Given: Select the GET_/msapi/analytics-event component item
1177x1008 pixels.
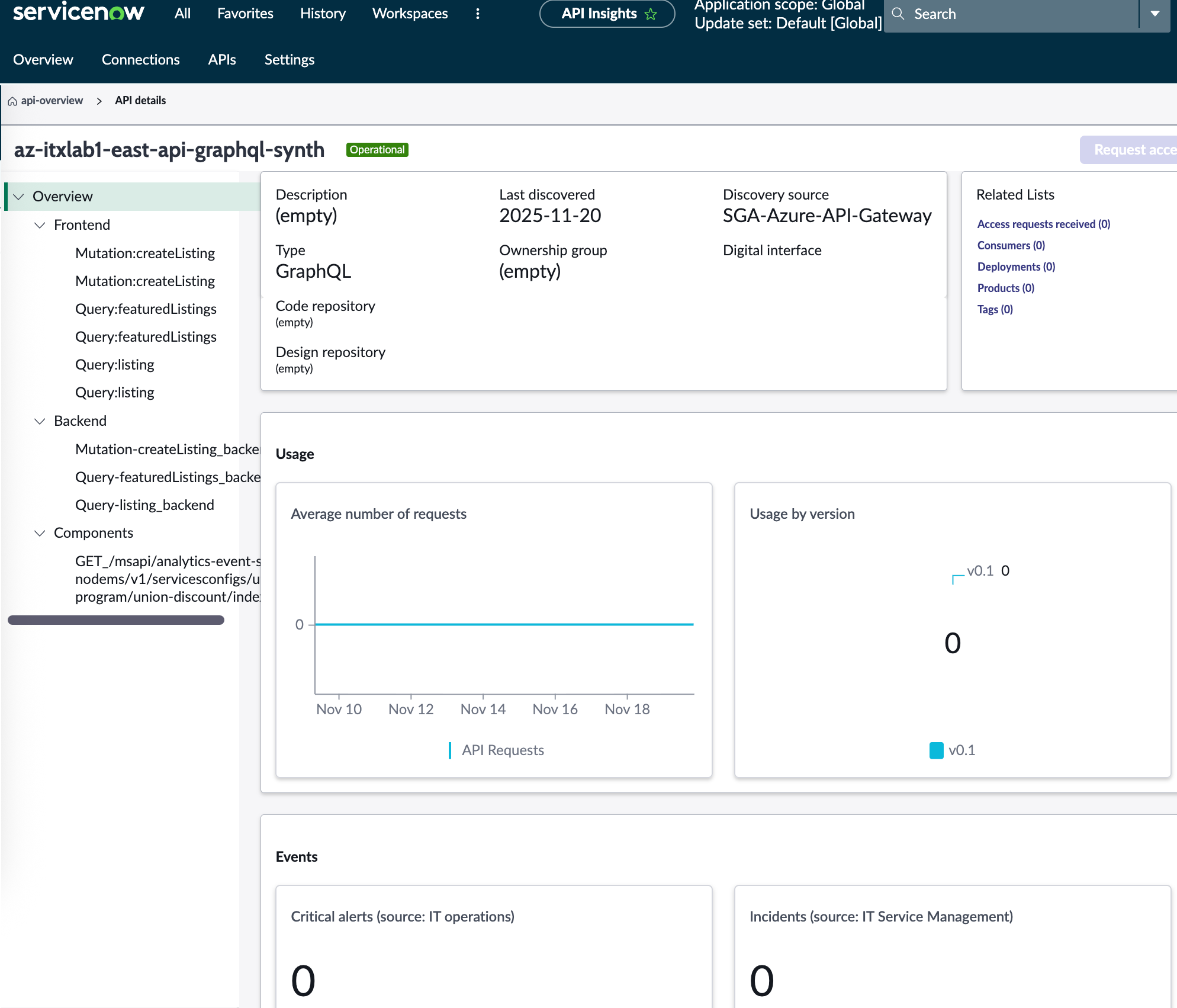Looking at the screenshot, I should pos(168,579).
